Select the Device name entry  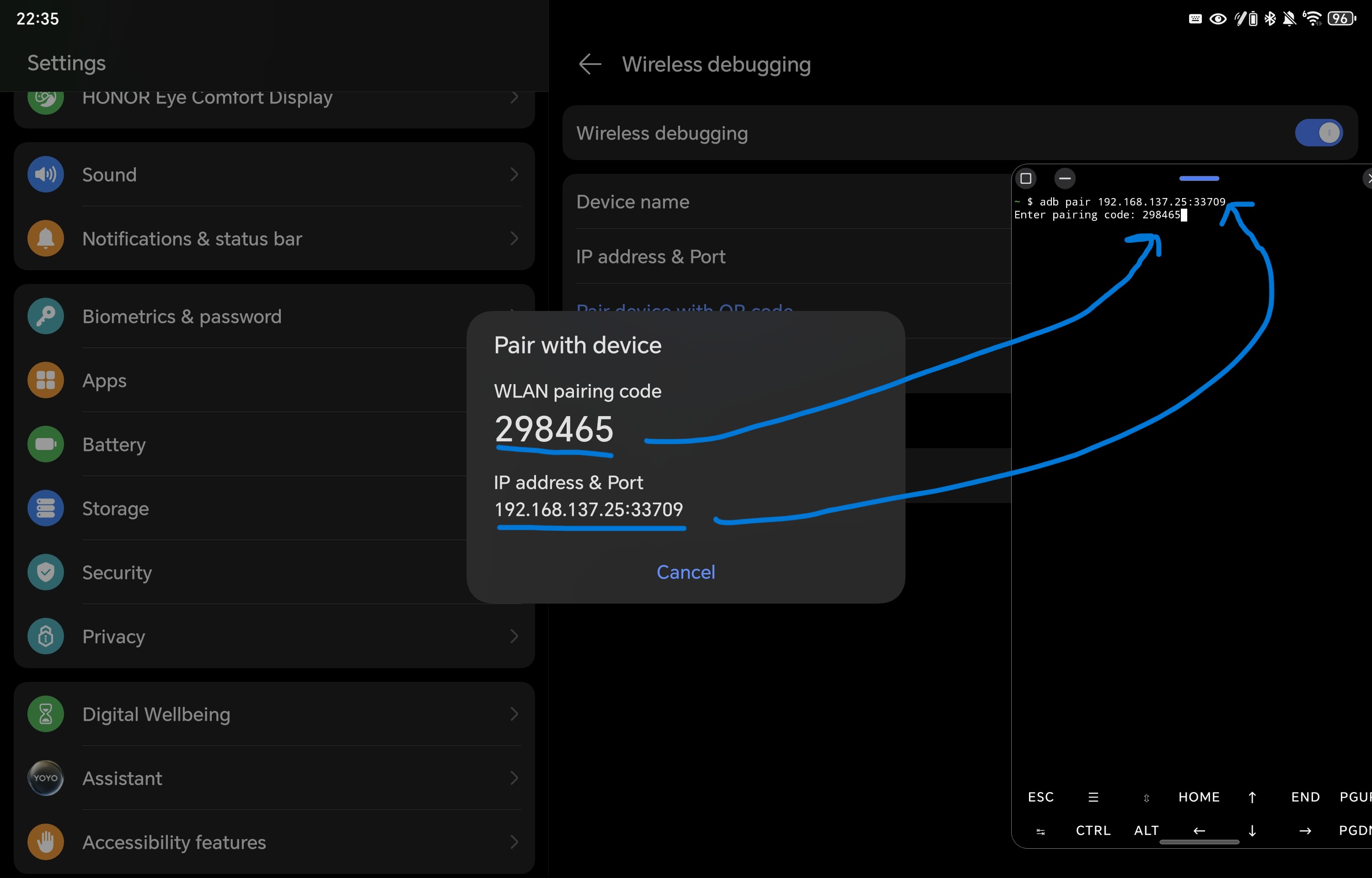[632, 202]
